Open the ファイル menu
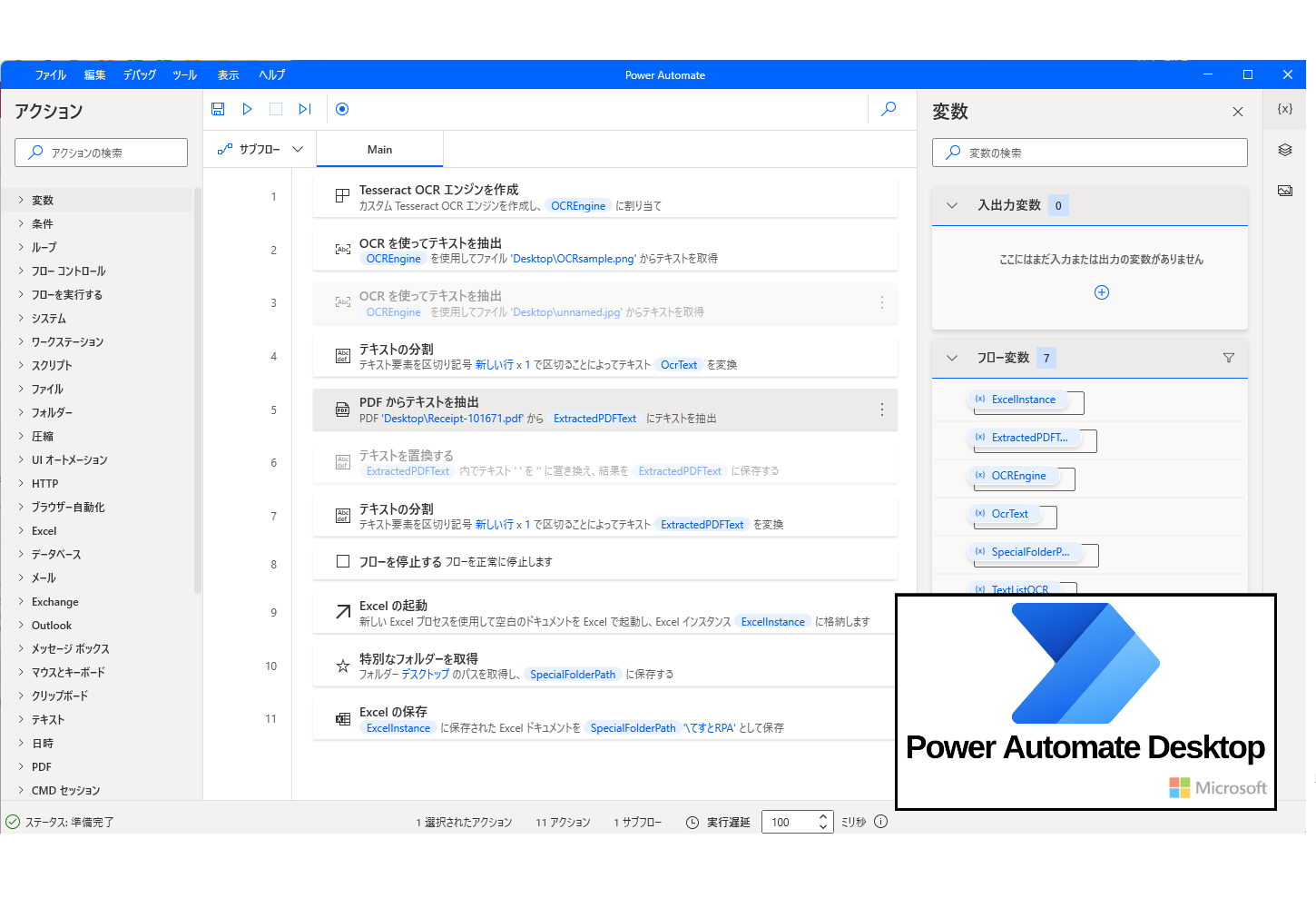The height and width of the screenshot is (908, 1316). pos(51,75)
